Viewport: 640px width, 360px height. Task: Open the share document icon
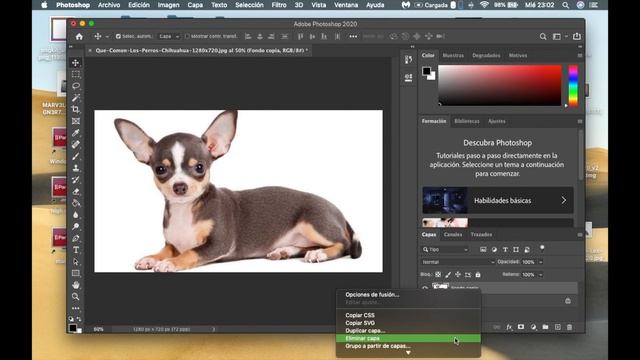577,36
